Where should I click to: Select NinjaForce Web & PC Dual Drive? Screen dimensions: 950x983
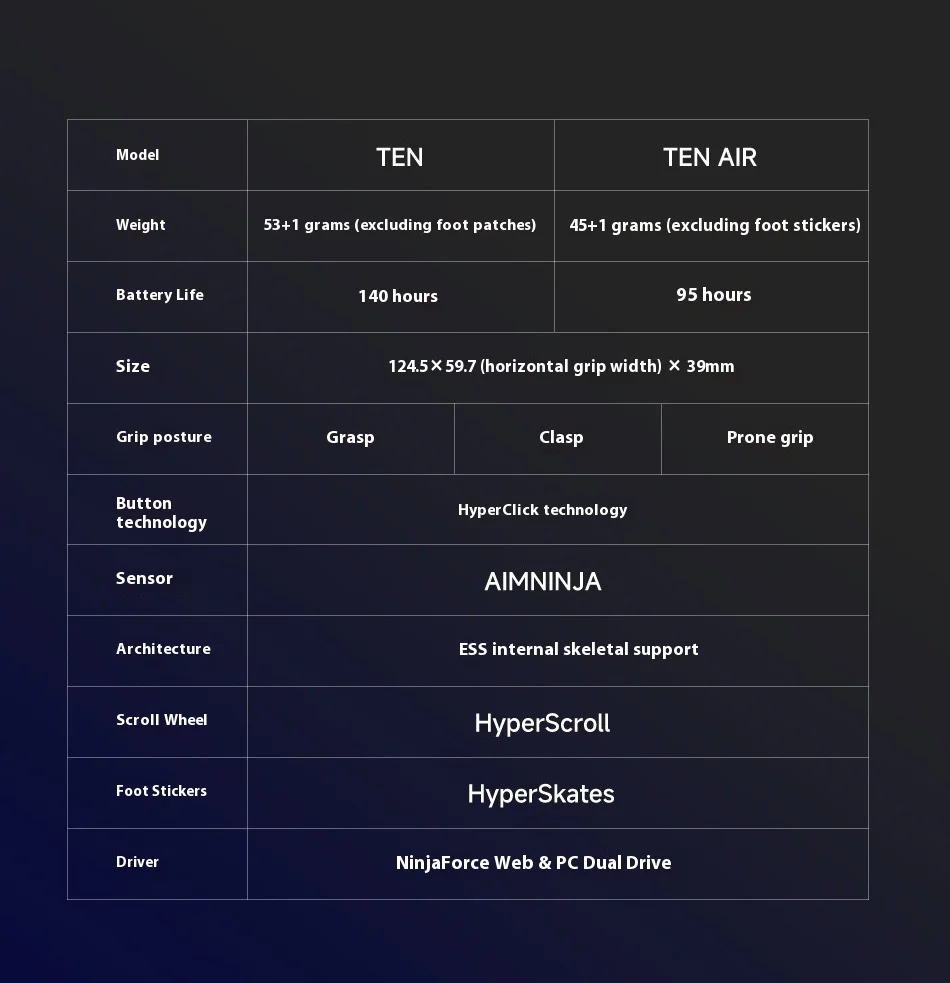(x=533, y=863)
